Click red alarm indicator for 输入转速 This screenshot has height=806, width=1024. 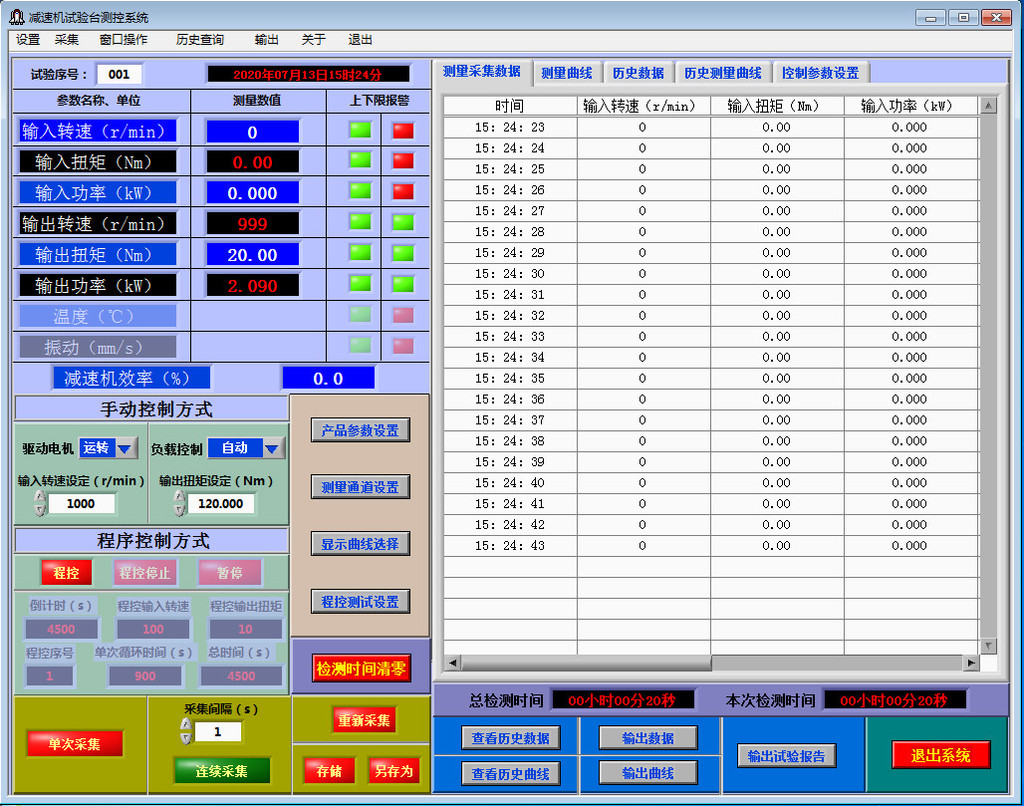point(402,130)
